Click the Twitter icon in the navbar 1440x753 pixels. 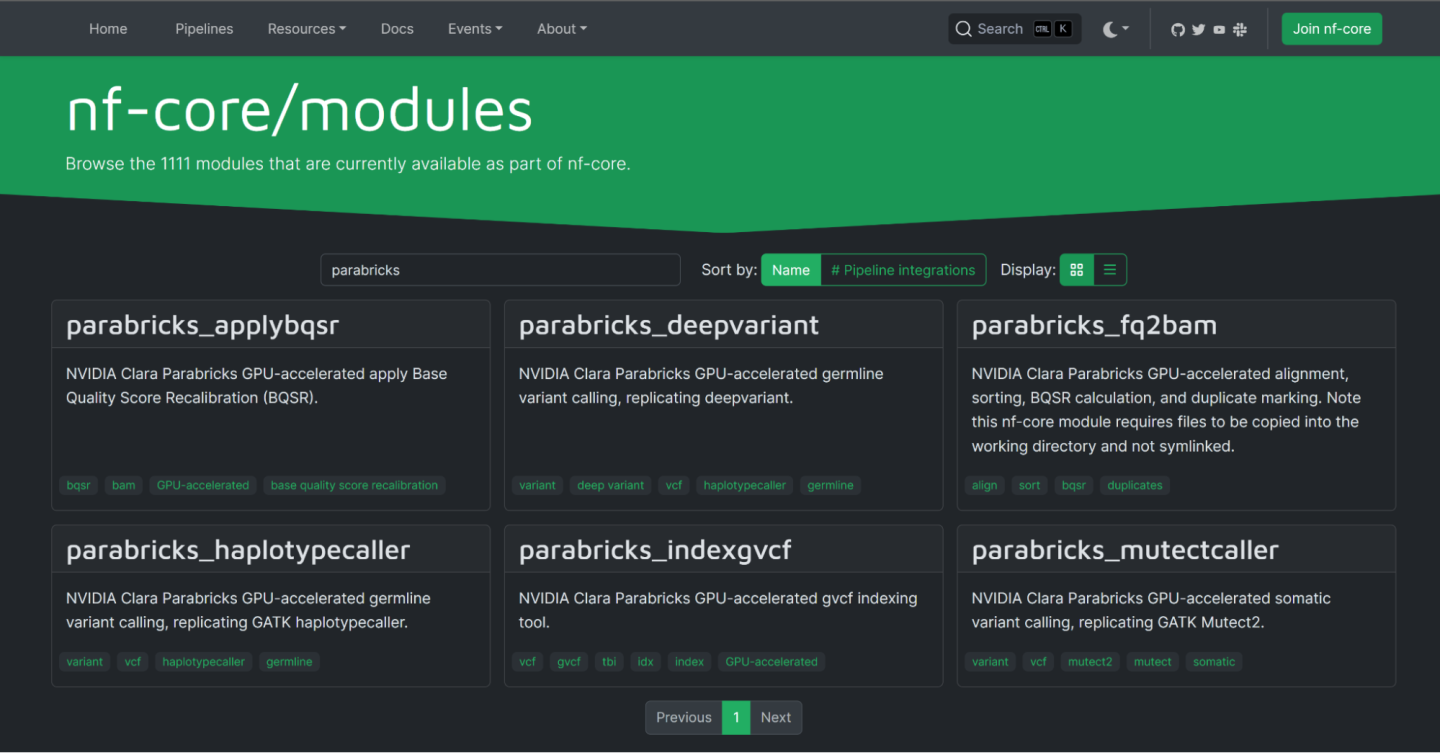click(1198, 29)
